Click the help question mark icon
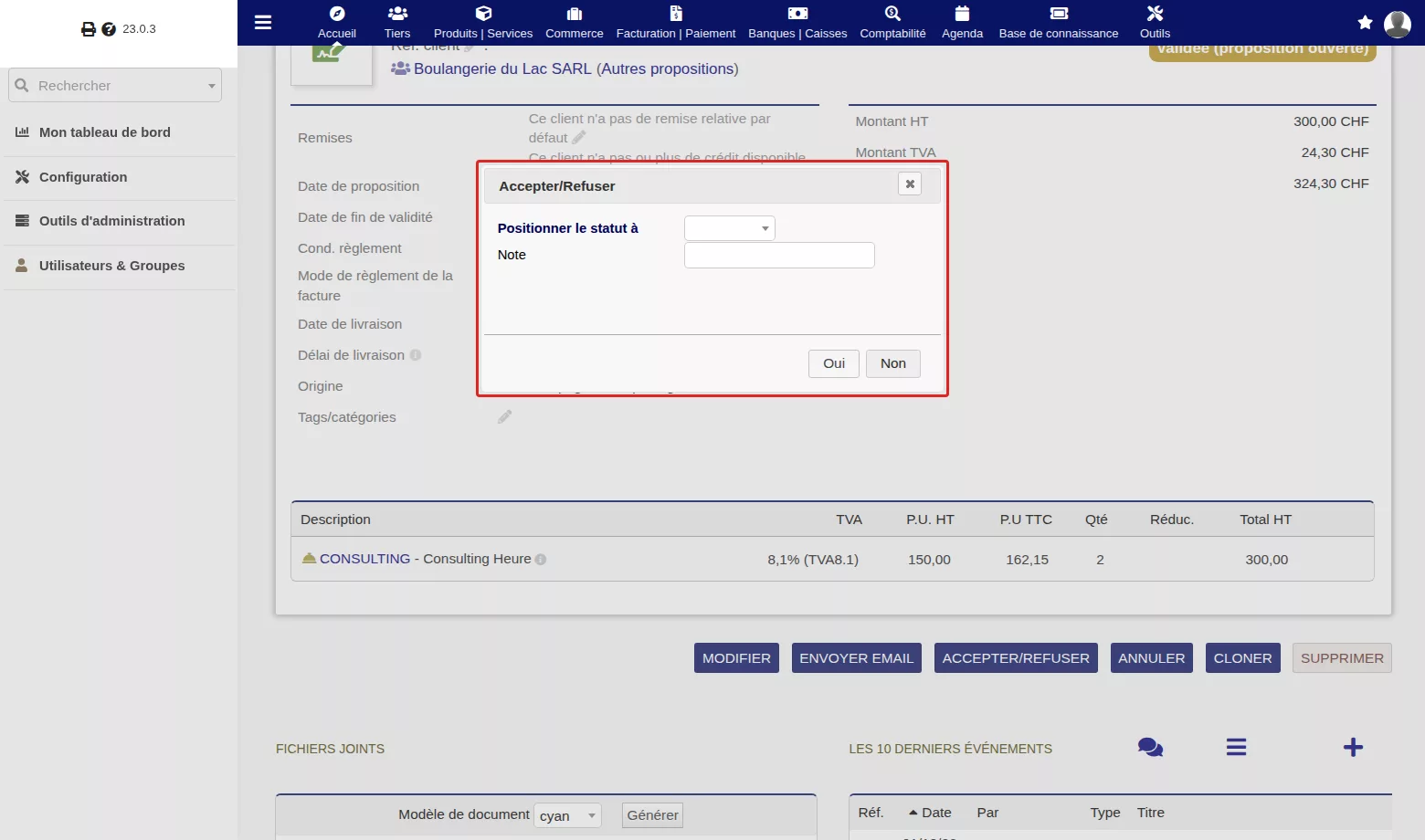Image resolution: width=1425 pixels, height=840 pixels. point(109,29)
